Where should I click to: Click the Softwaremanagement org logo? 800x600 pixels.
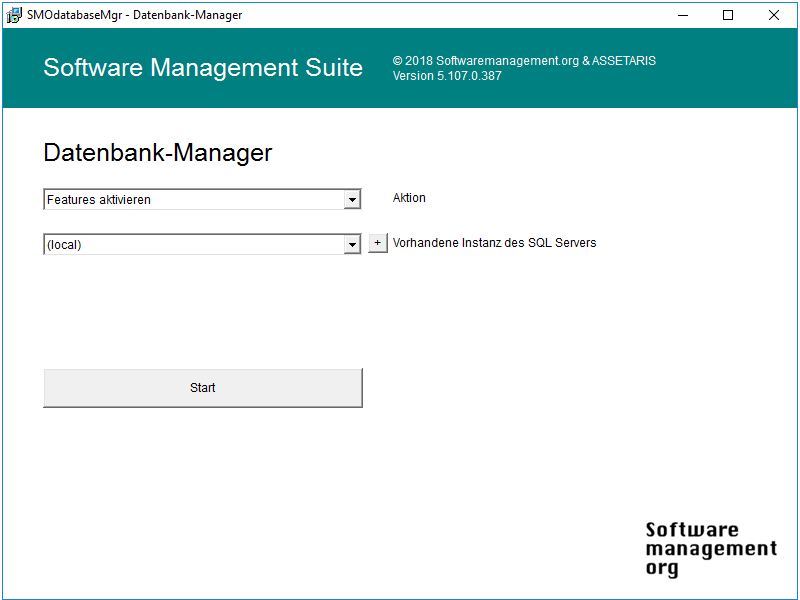point(710,549)
